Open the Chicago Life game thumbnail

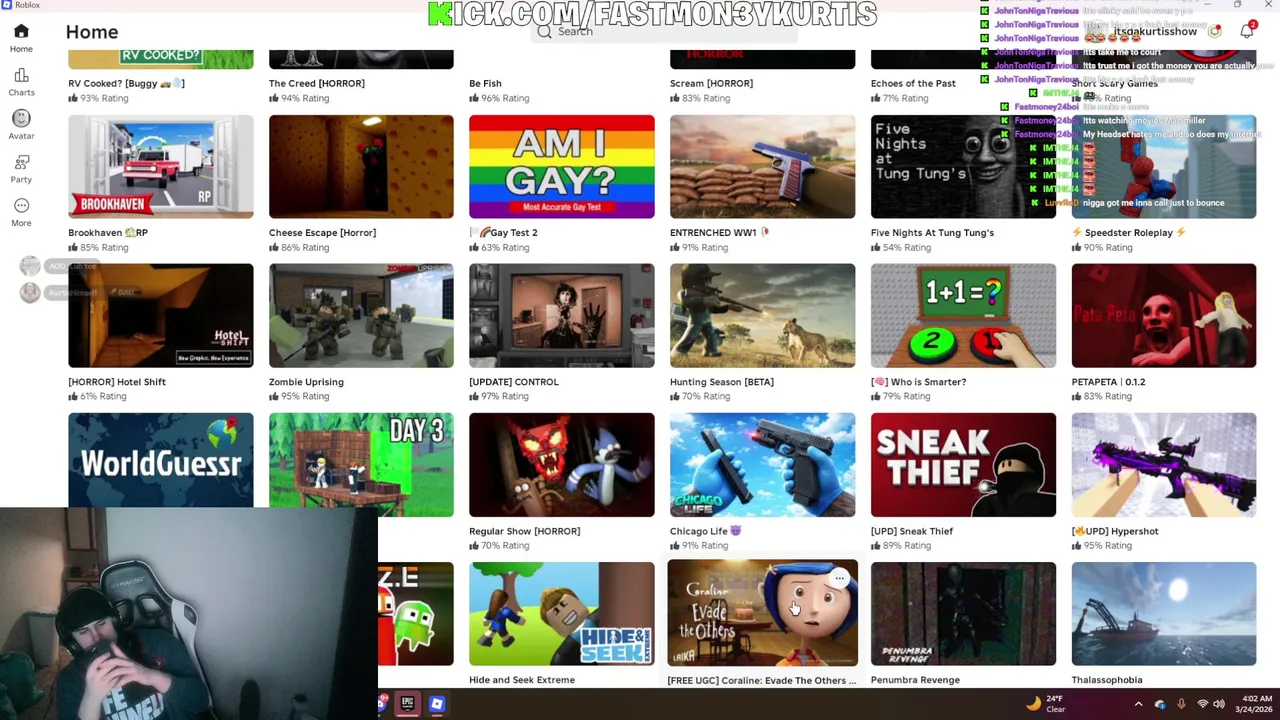point(762,464)
